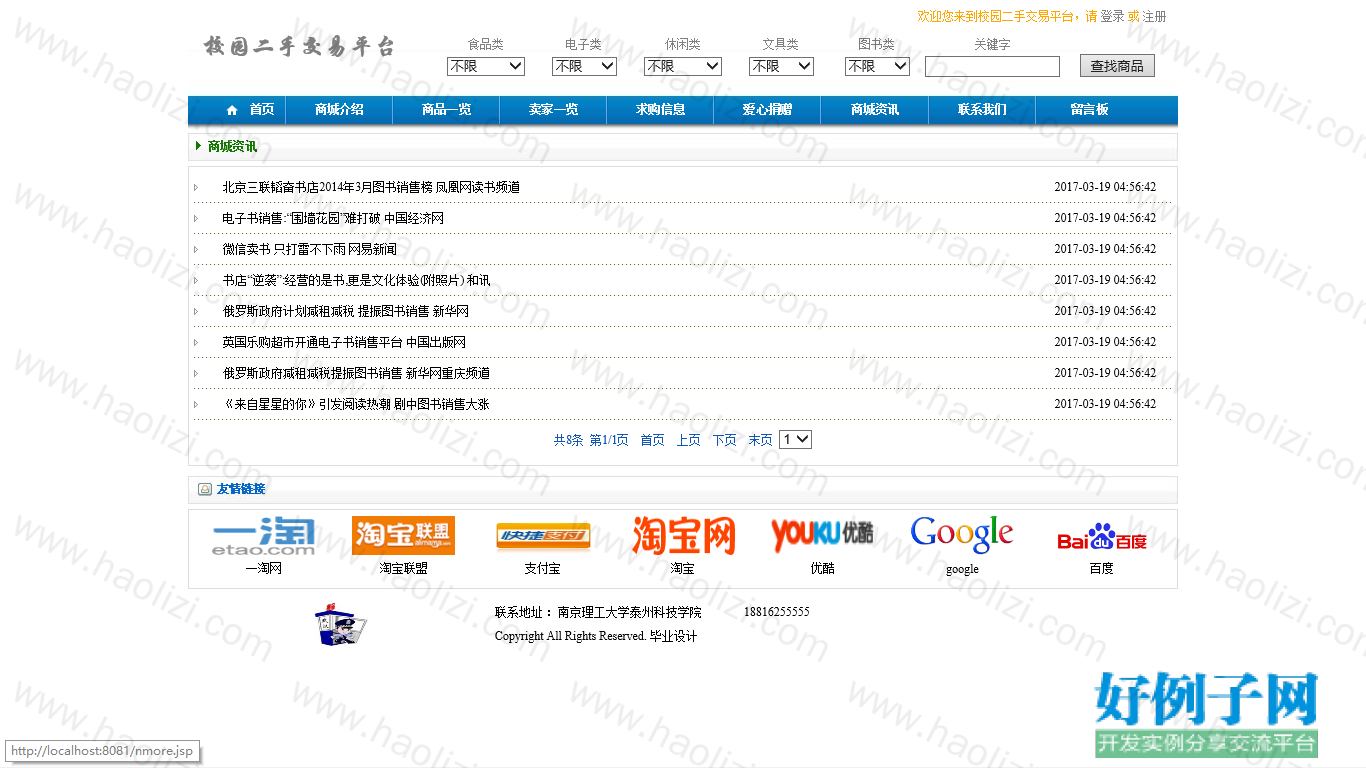Open the 电子类 category dropdown
The height and width of the screenshot is (768, 1366).
click(x=585, y=66)
